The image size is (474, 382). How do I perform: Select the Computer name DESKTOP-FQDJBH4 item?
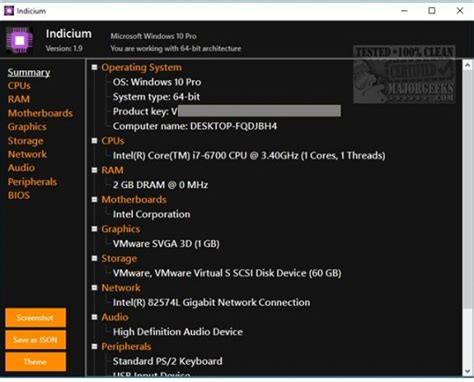click(195, 126)
